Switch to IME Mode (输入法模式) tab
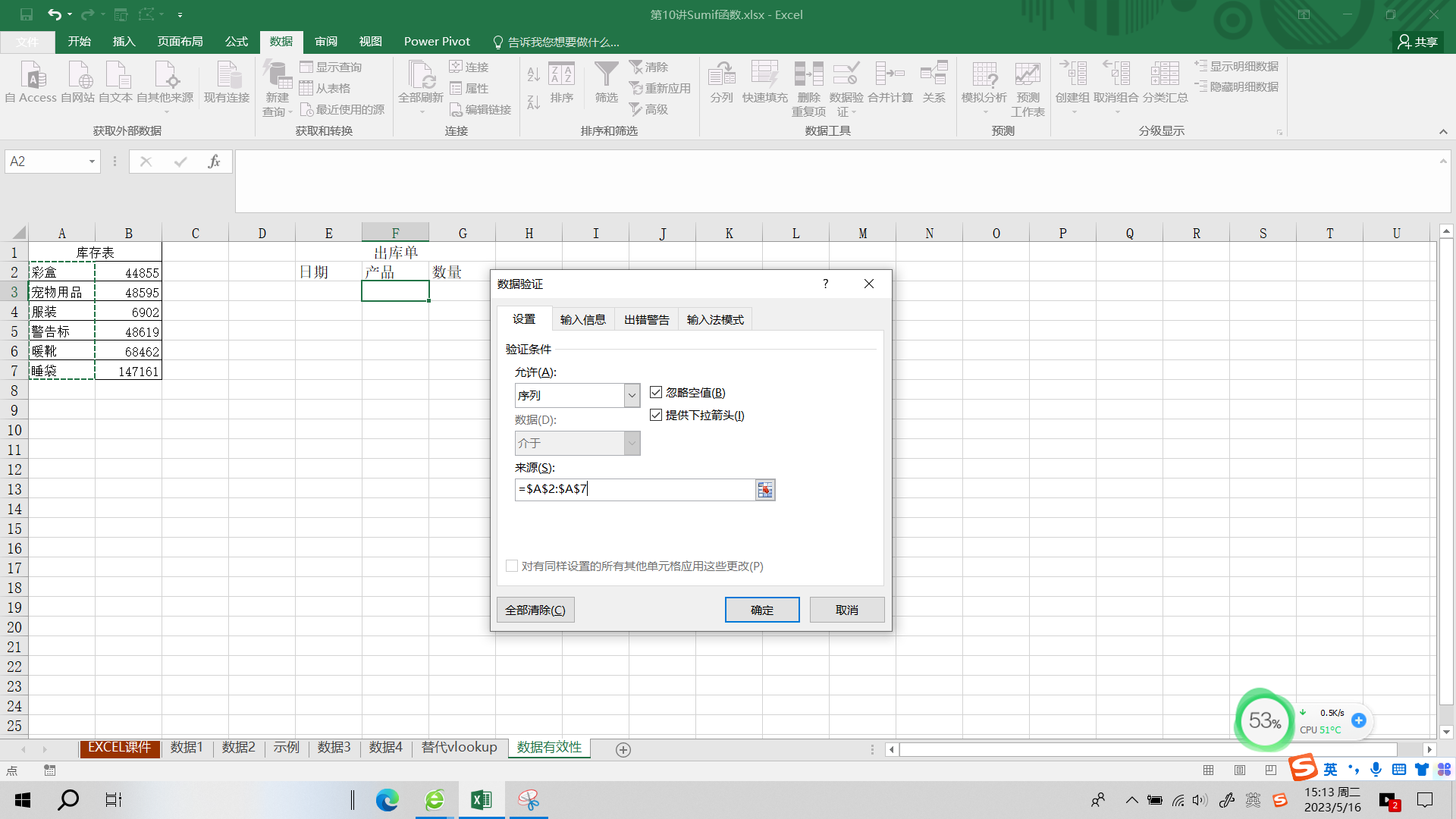The image size is (1456, 819). coord(715,319)
